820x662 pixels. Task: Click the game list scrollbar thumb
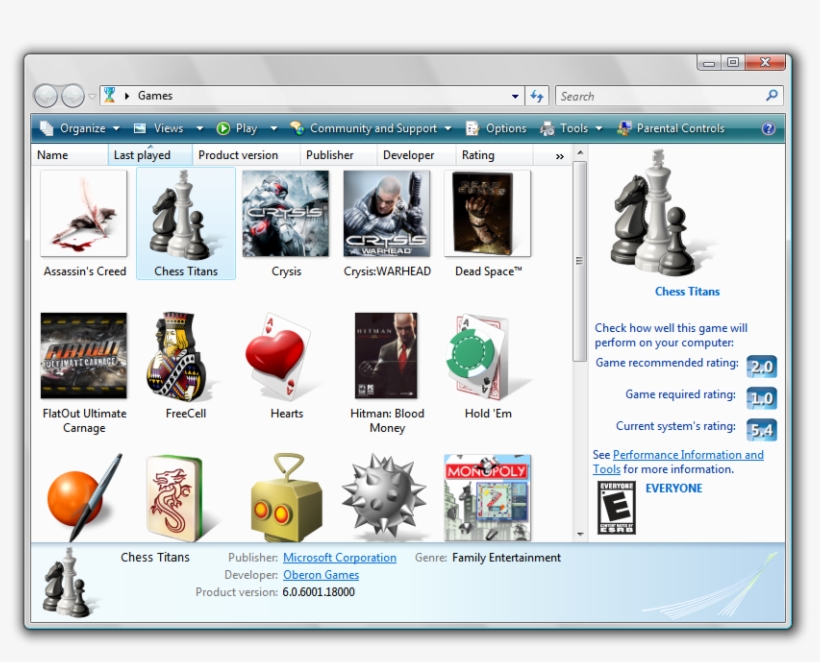click(579, 261)
